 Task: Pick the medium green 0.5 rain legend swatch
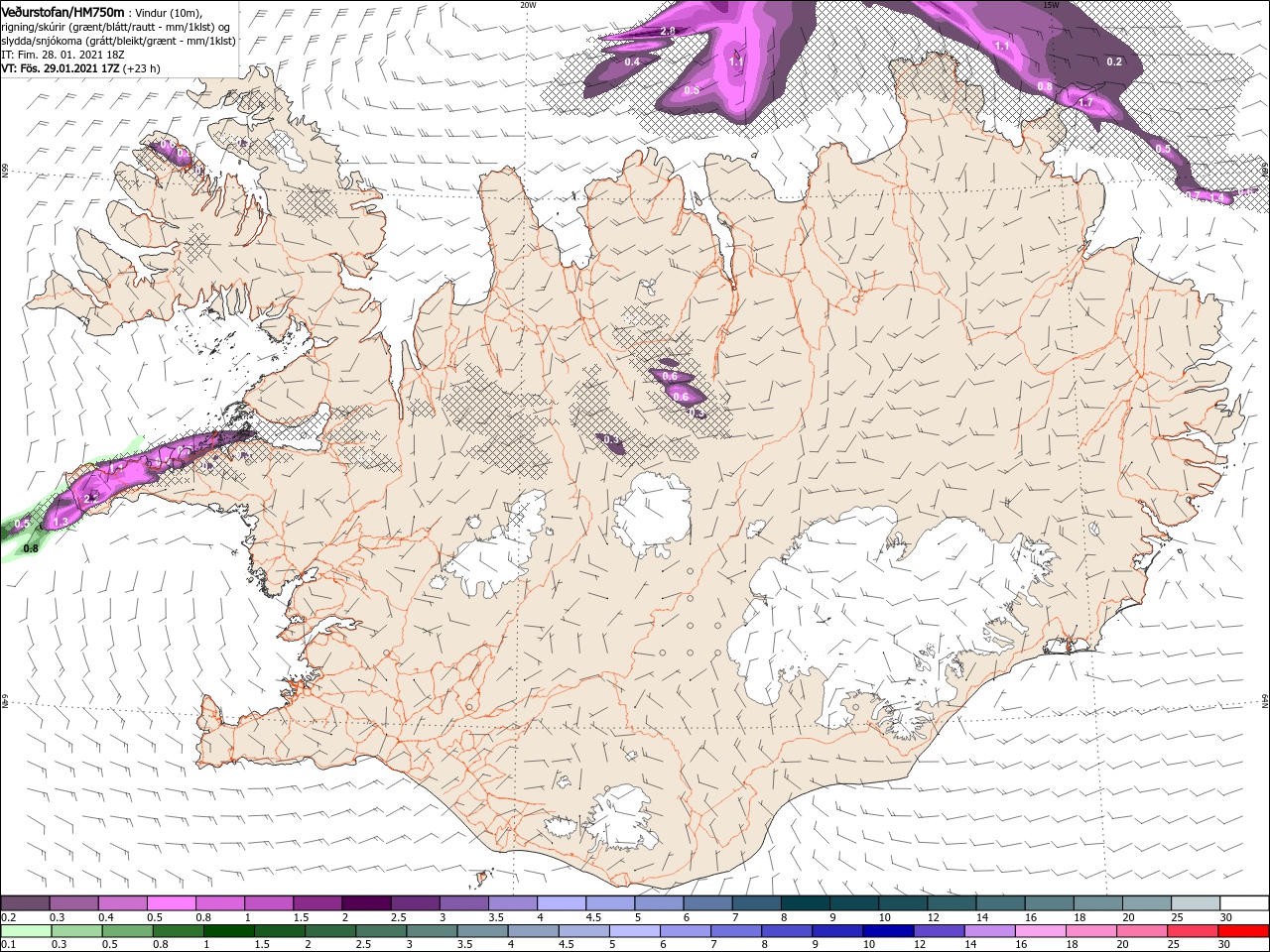coord(126,931)
